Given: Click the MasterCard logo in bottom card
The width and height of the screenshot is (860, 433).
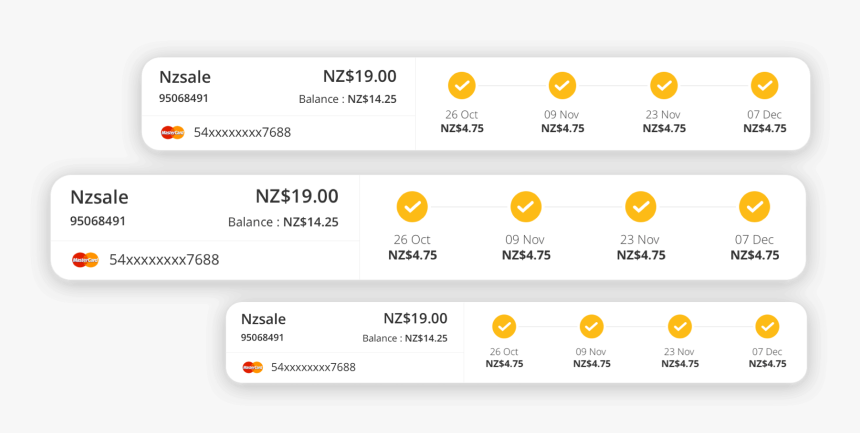Looking at the screenshot, I should [253, 367].
